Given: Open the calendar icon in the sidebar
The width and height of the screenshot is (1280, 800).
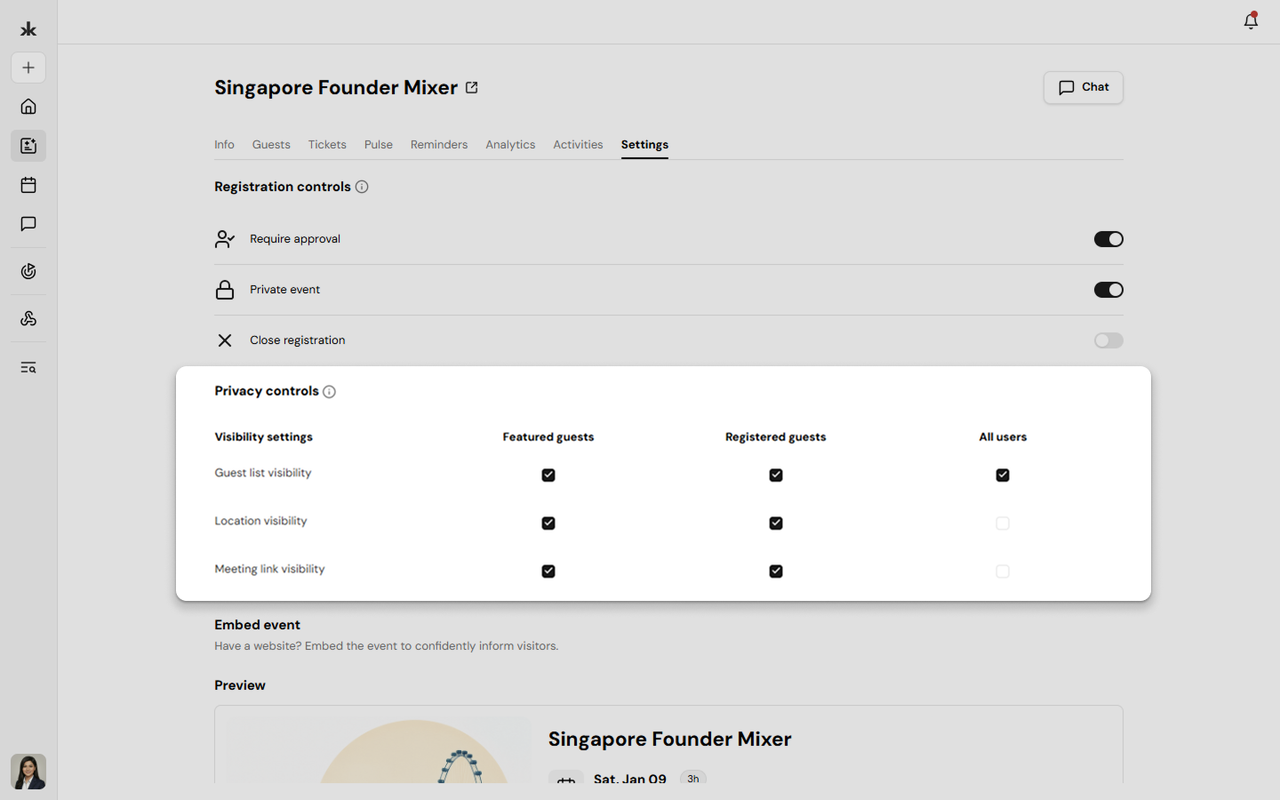Looking at the screenshot, I should point(28,185).
